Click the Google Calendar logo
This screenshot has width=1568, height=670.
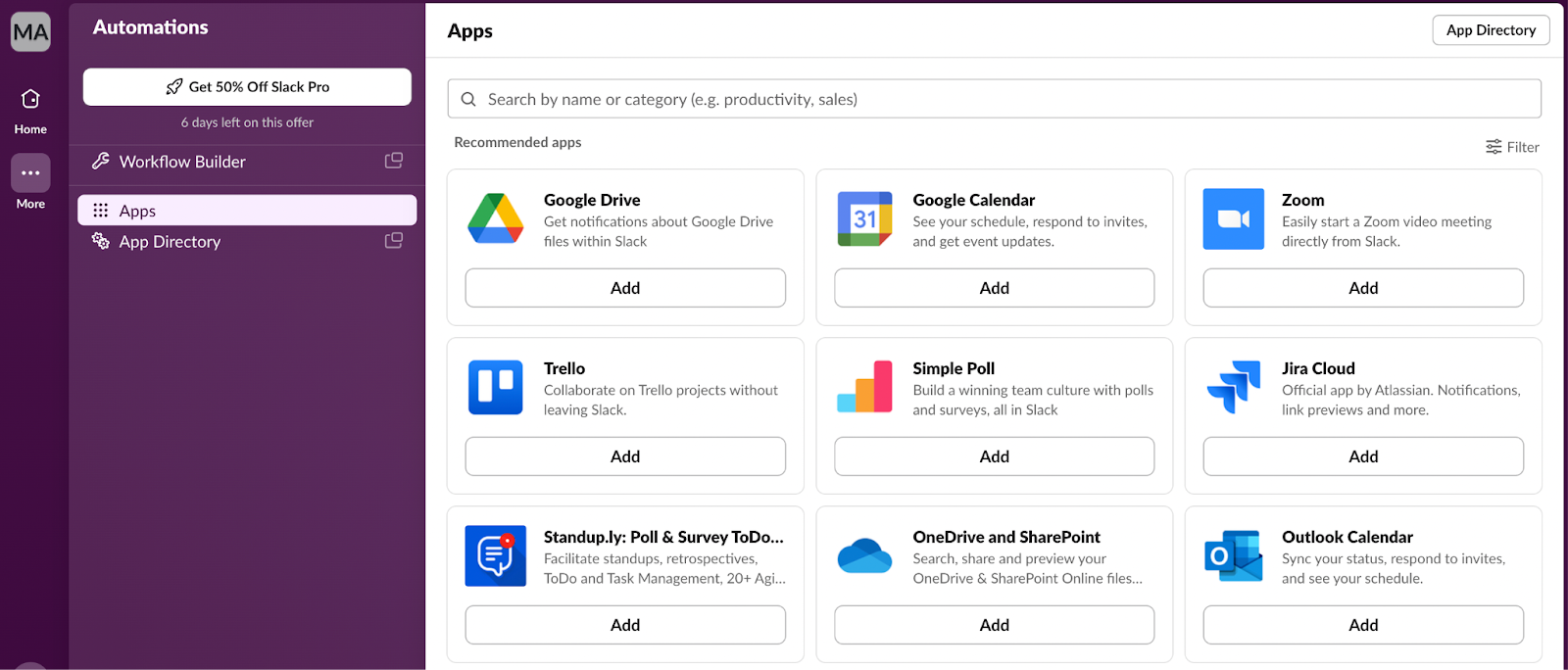pos(864,218)
